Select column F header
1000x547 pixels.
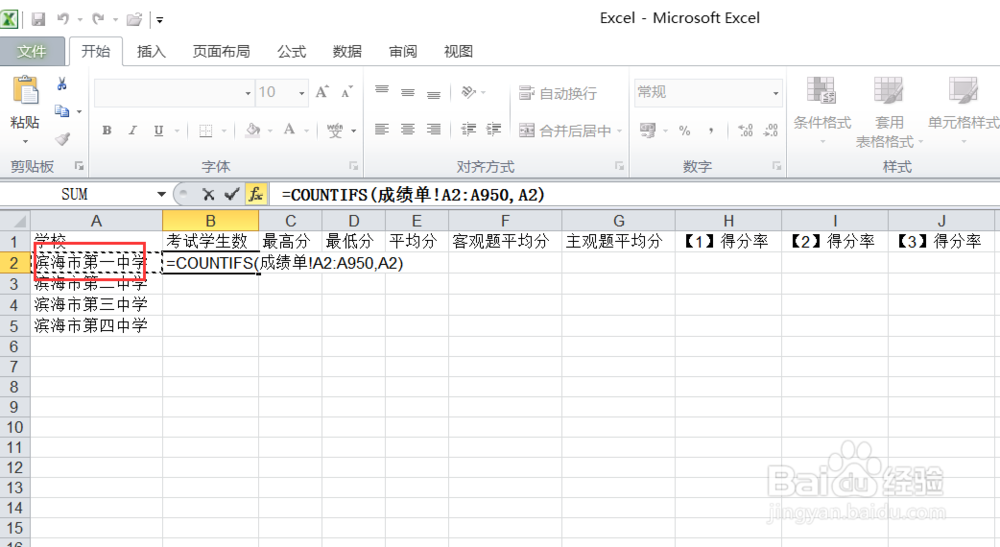pyautogui.click(x=505, y=221)
